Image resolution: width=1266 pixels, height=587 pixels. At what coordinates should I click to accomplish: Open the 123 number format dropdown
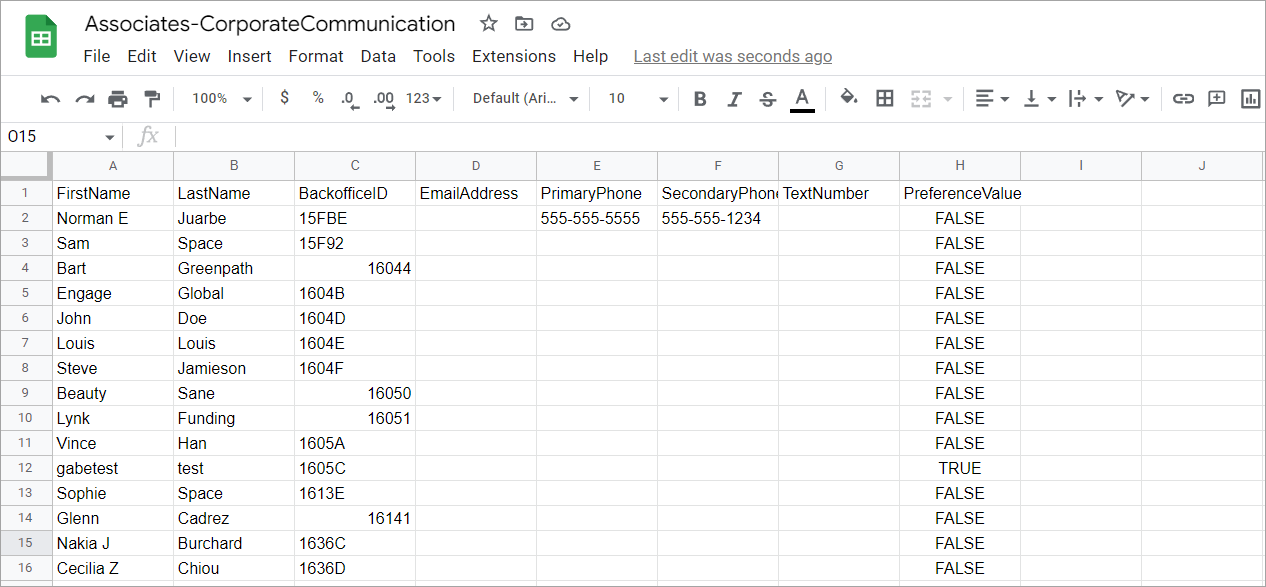423,99
